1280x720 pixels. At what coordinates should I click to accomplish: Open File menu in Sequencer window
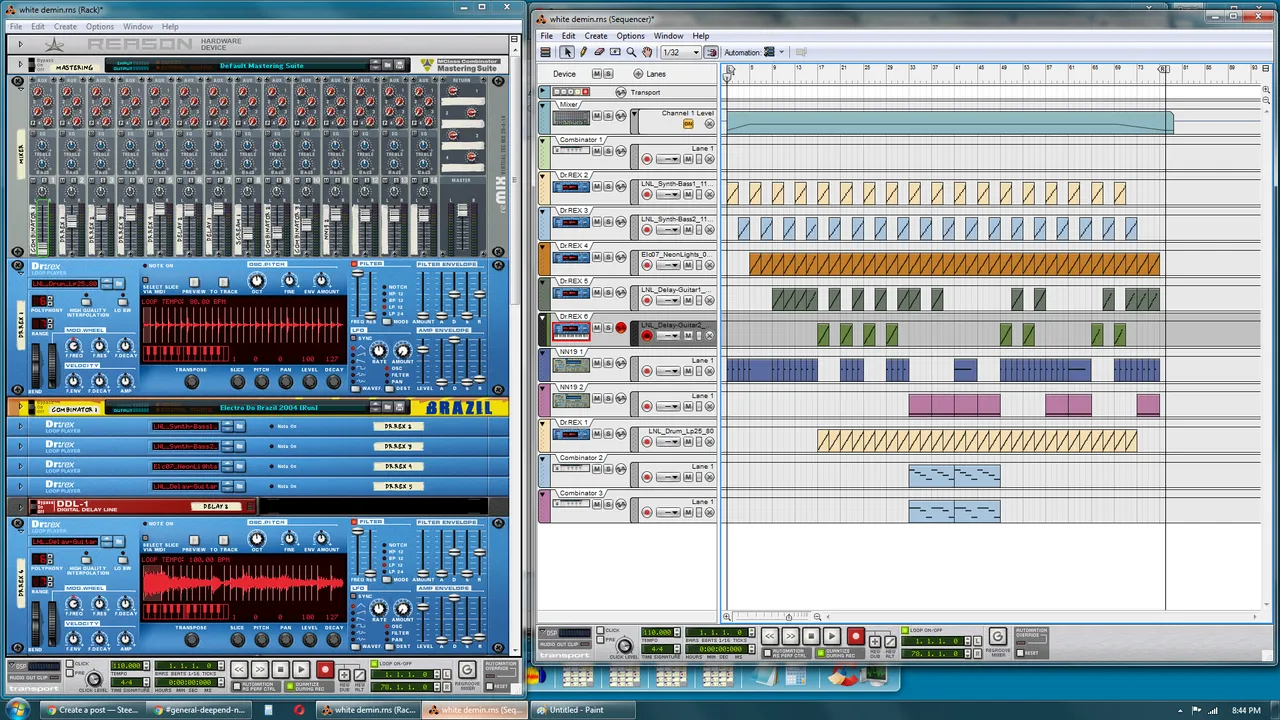point(547,36)
